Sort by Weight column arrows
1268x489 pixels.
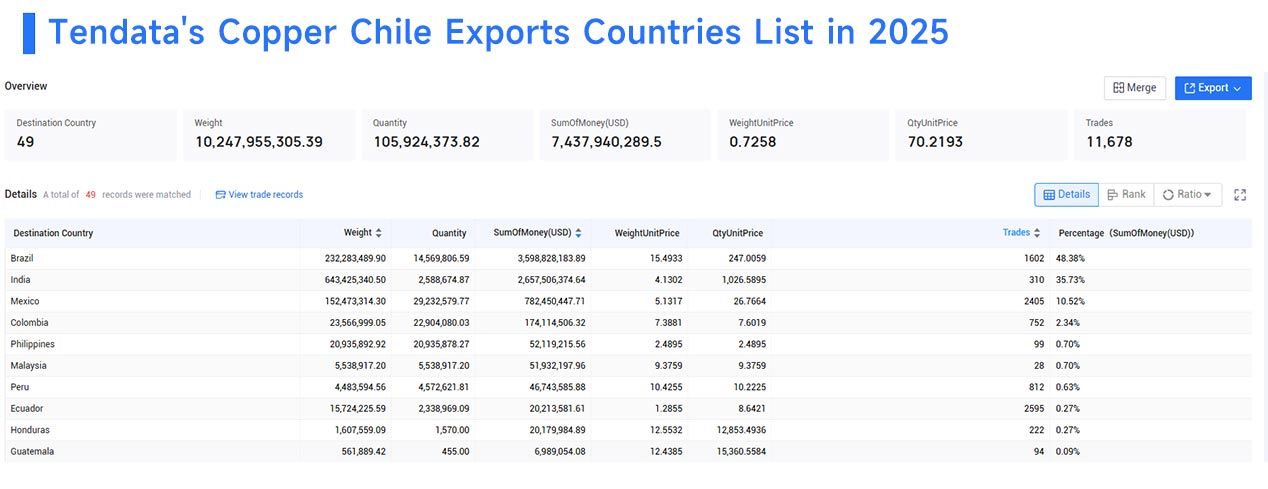(x=379, y=233)
